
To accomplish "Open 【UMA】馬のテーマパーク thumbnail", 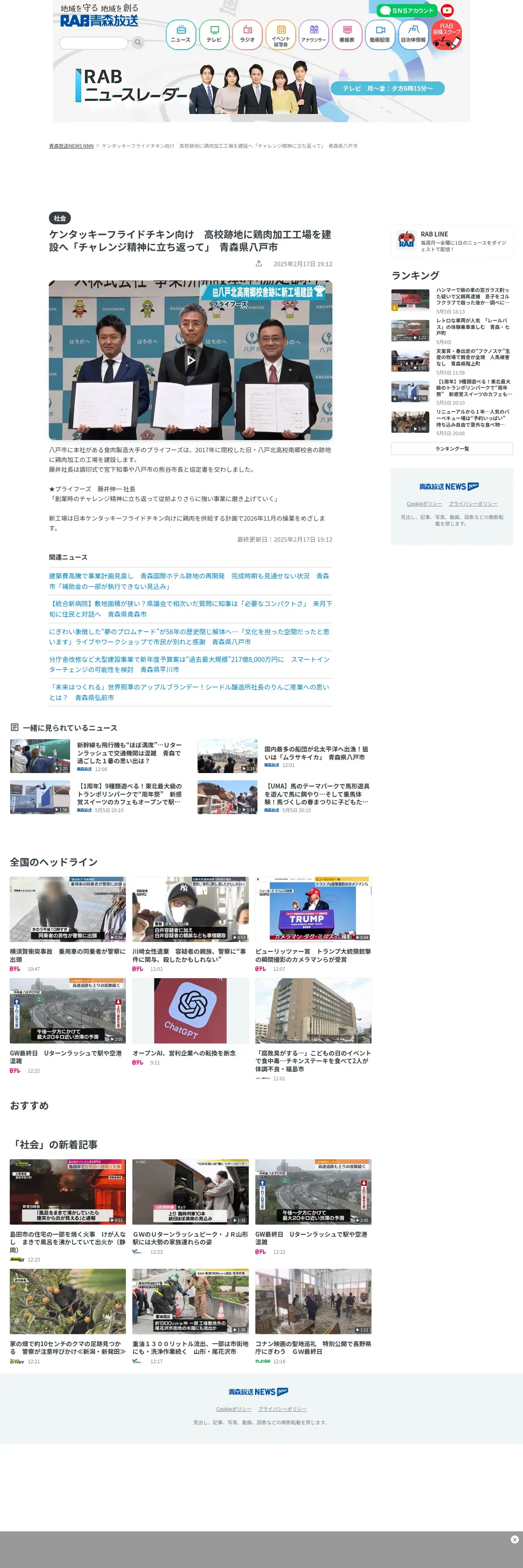I will (227, 797).
